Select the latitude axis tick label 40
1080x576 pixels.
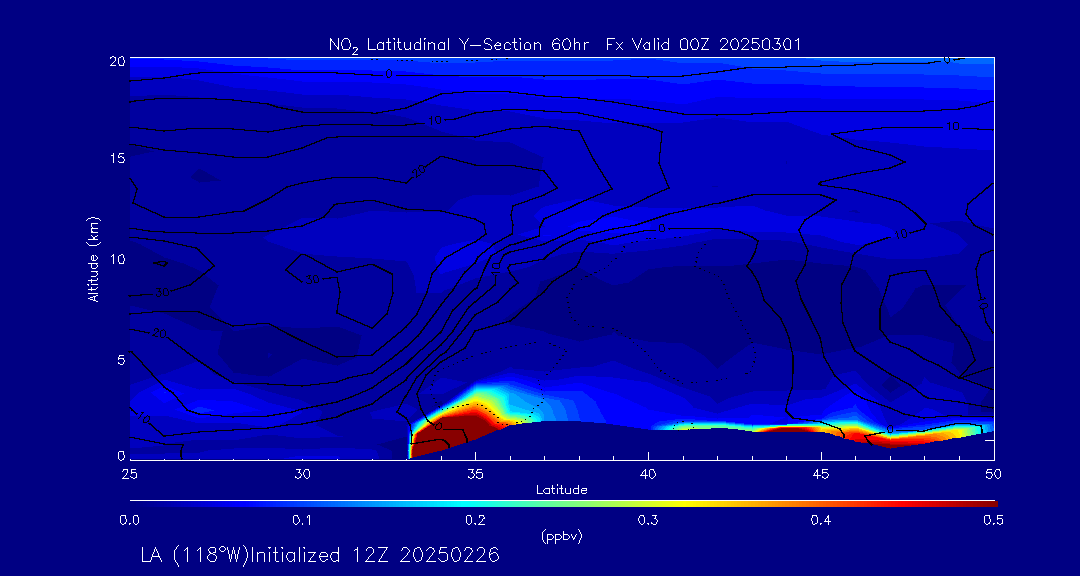point(649,473)
